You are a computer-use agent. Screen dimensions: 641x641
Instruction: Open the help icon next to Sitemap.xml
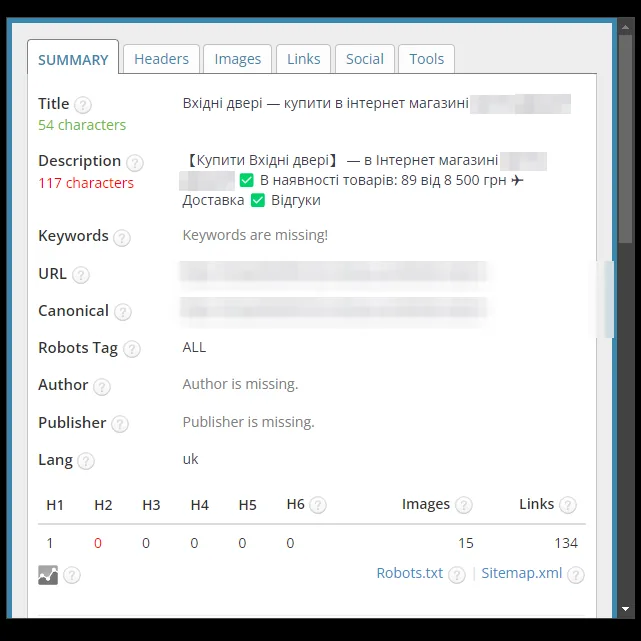coord(576,575)
